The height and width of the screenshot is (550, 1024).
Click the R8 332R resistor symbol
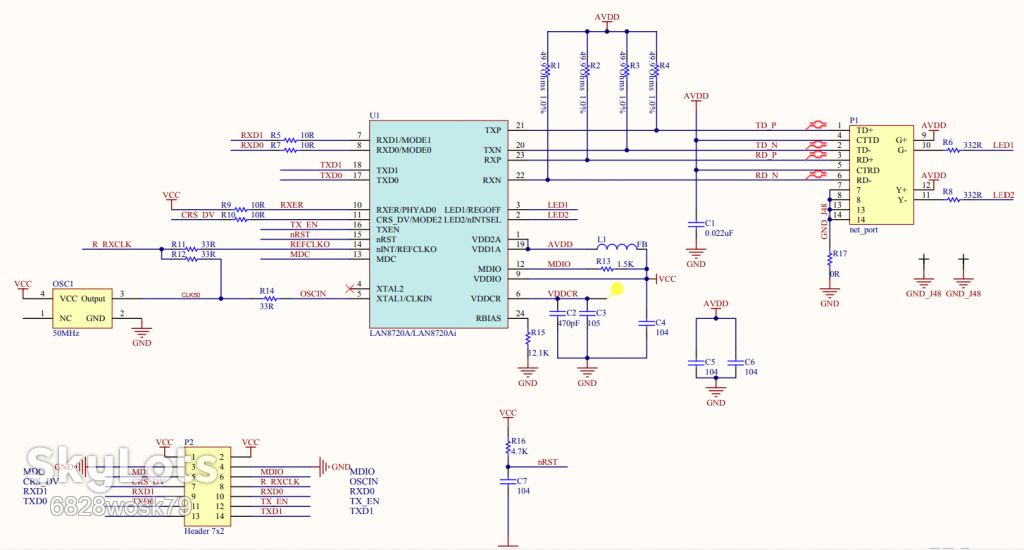click(953, 199)
